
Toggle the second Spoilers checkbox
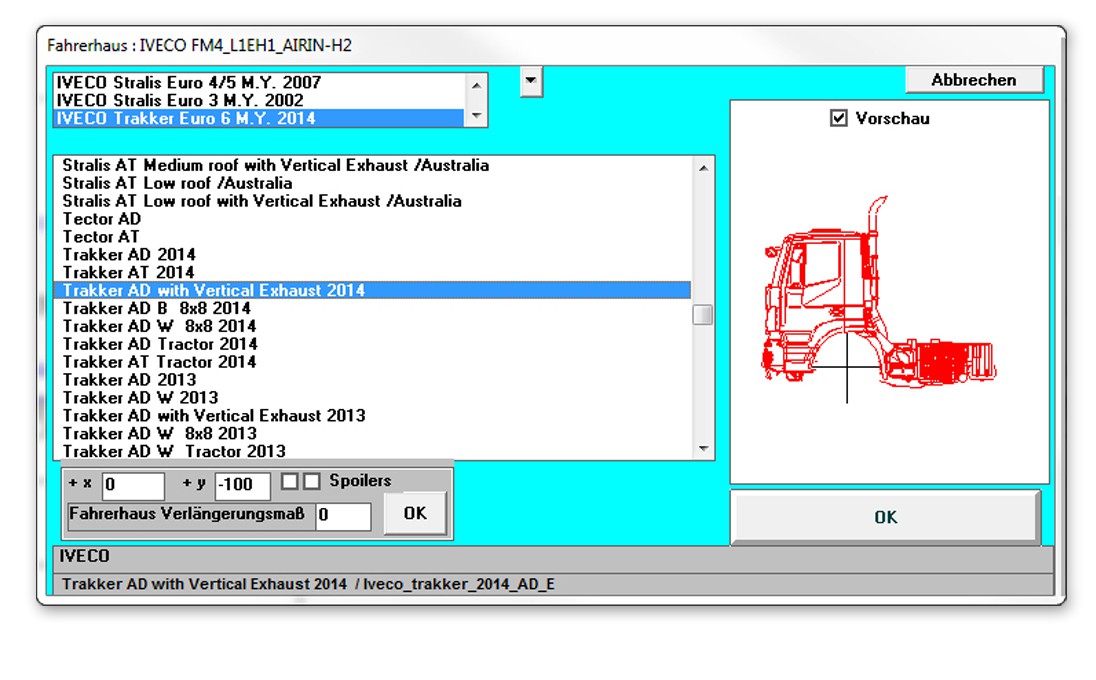pyautogui.click(x=312, y=482)
